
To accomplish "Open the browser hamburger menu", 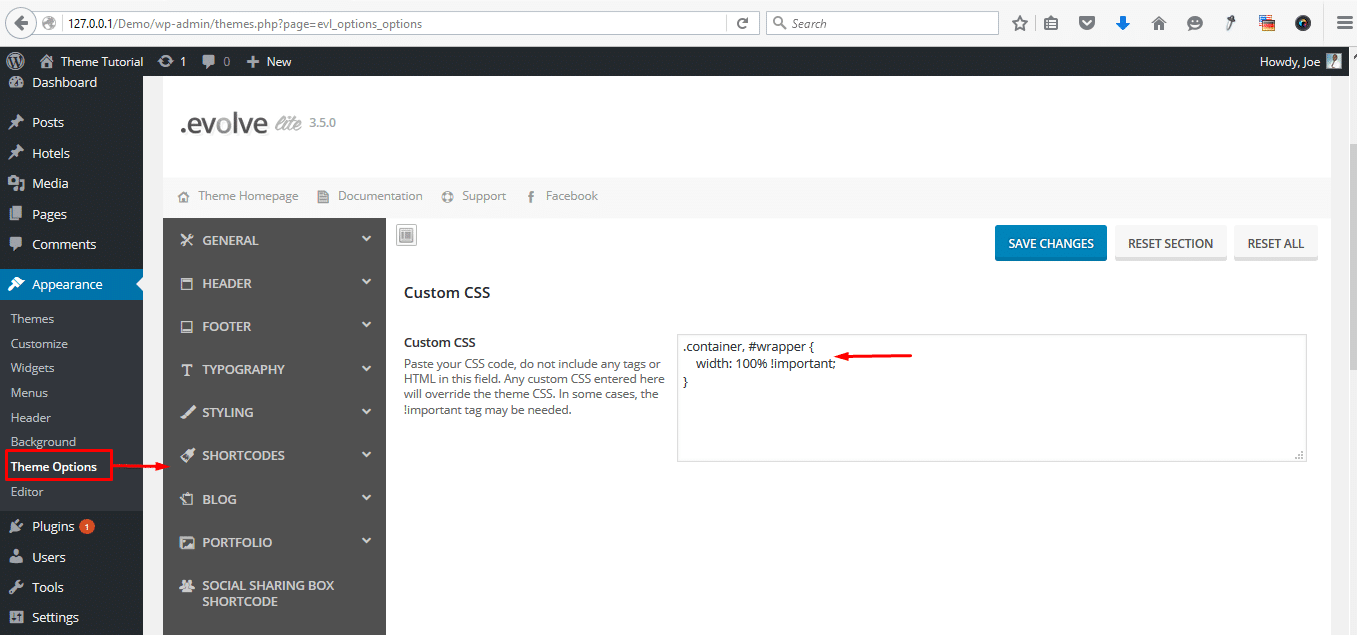I will pos(1344,23).
